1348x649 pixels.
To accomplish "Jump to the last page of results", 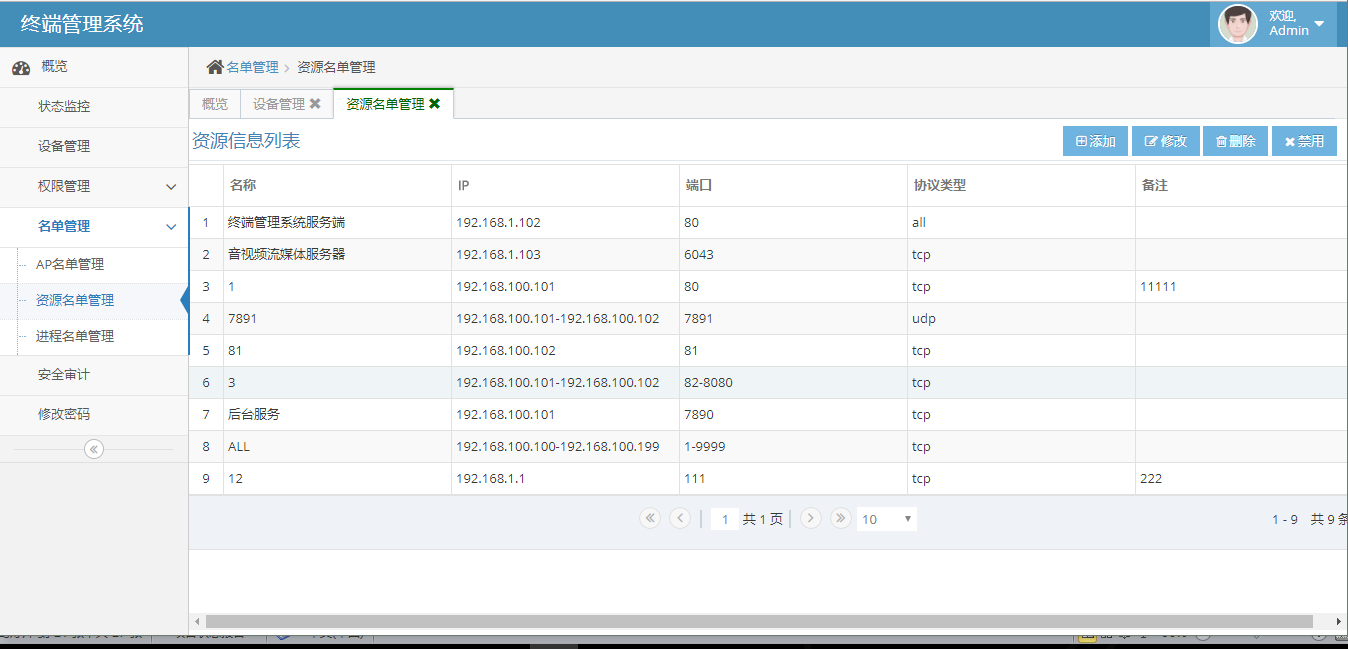I will click(841, 518).
